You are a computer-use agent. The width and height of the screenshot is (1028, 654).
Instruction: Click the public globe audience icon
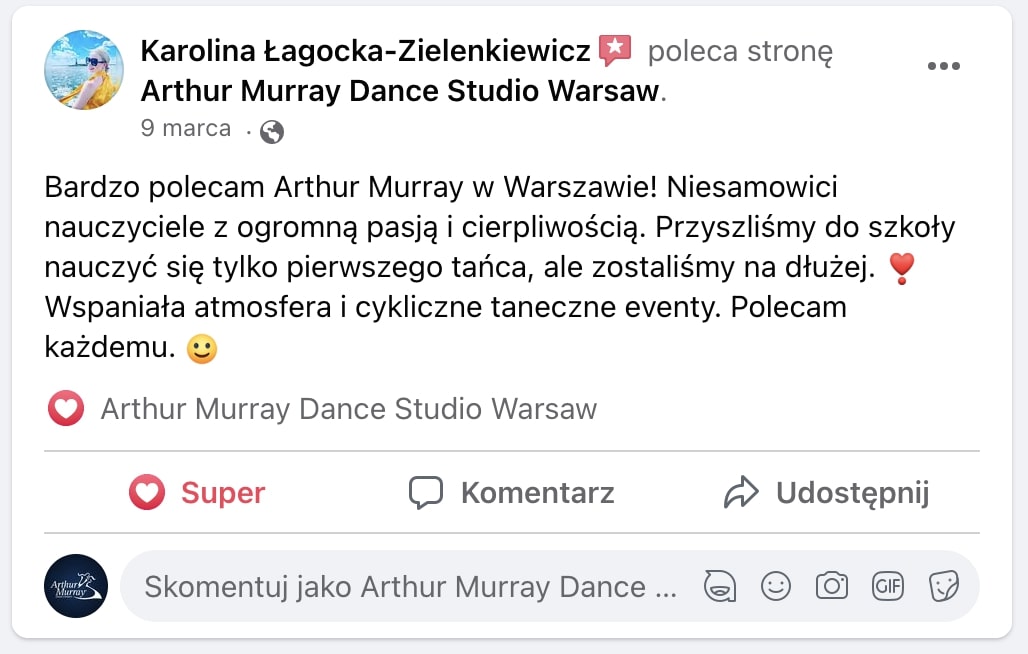click(271, 131)
